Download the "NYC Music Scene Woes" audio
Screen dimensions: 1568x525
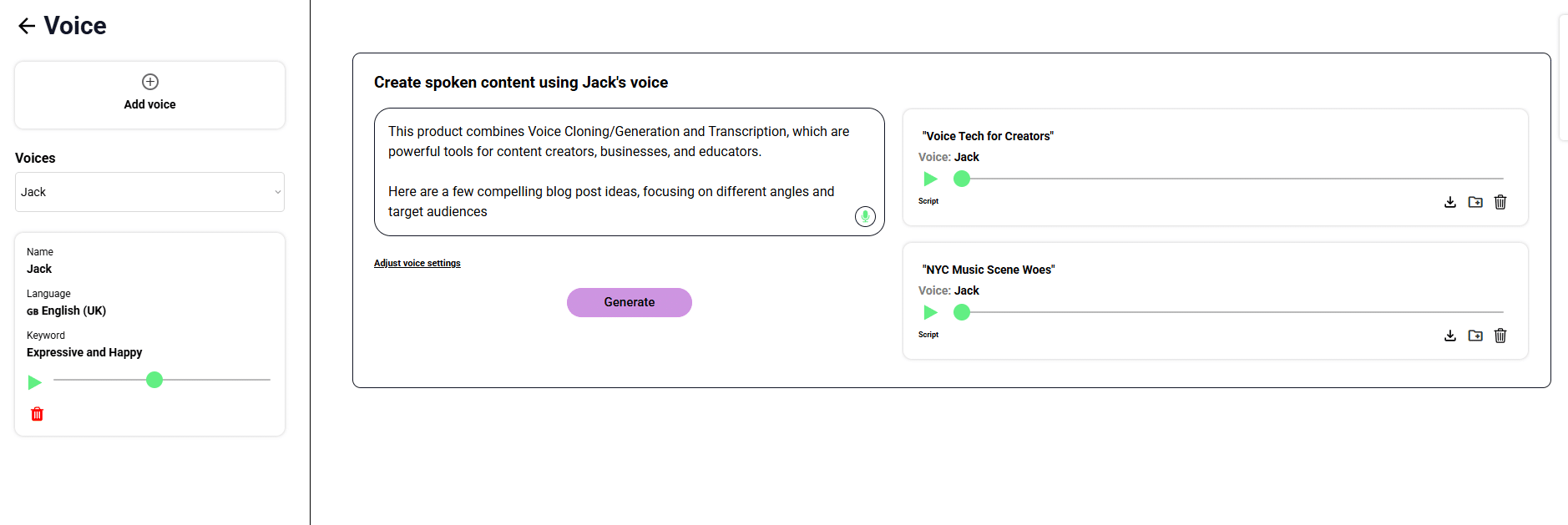point(1450,336)
